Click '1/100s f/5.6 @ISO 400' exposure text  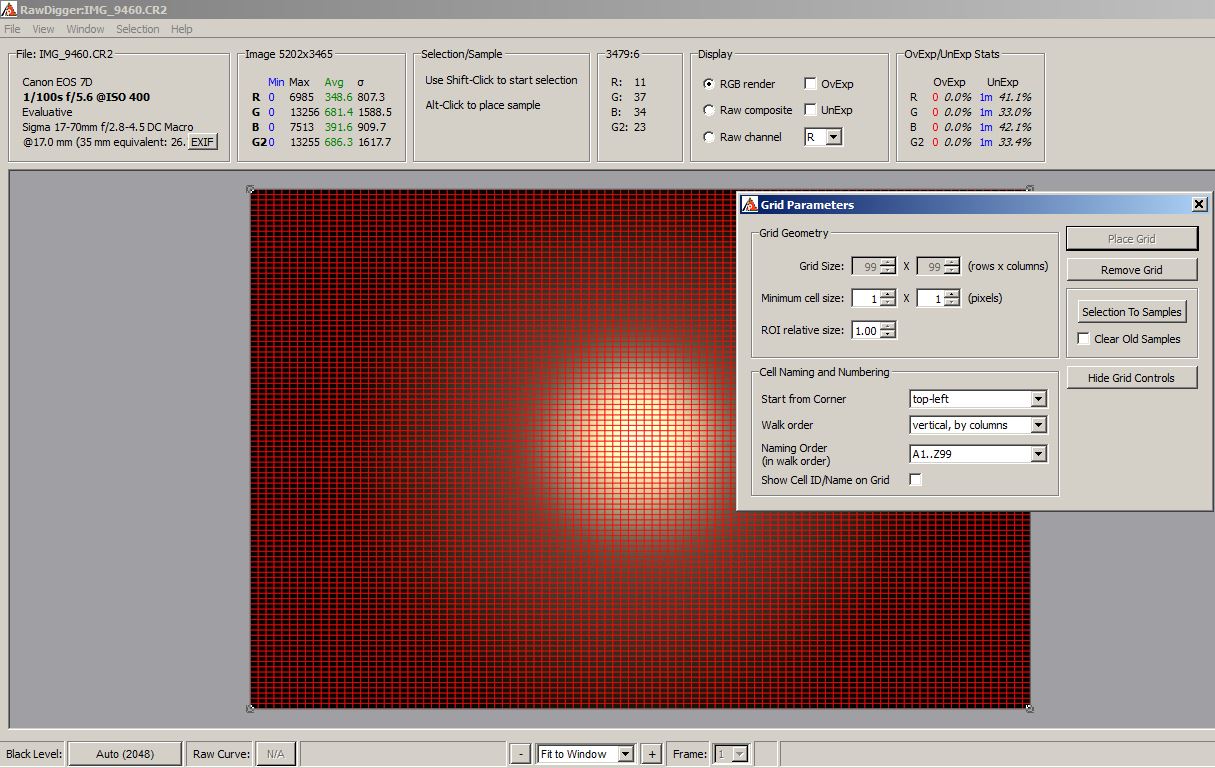[x=86, y=97]
